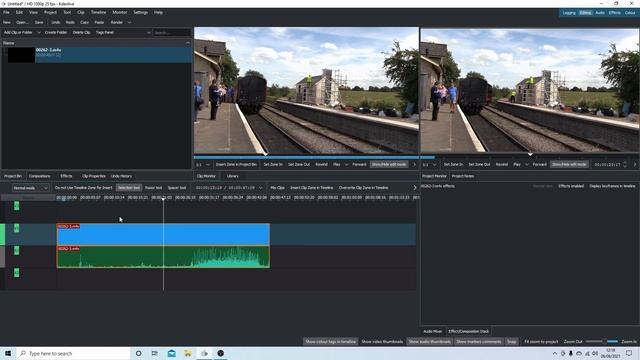This screenshot has width=640, height=360.
Task: Open the Timeline menu
Action: click(98, 12)
